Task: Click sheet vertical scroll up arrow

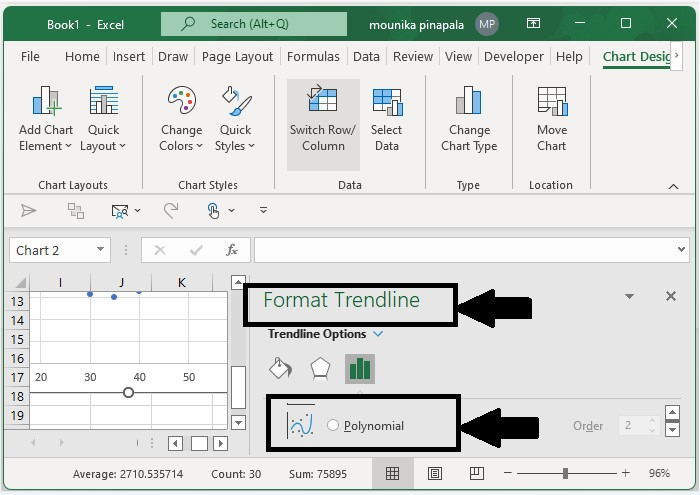Action: tap(238, 282)
